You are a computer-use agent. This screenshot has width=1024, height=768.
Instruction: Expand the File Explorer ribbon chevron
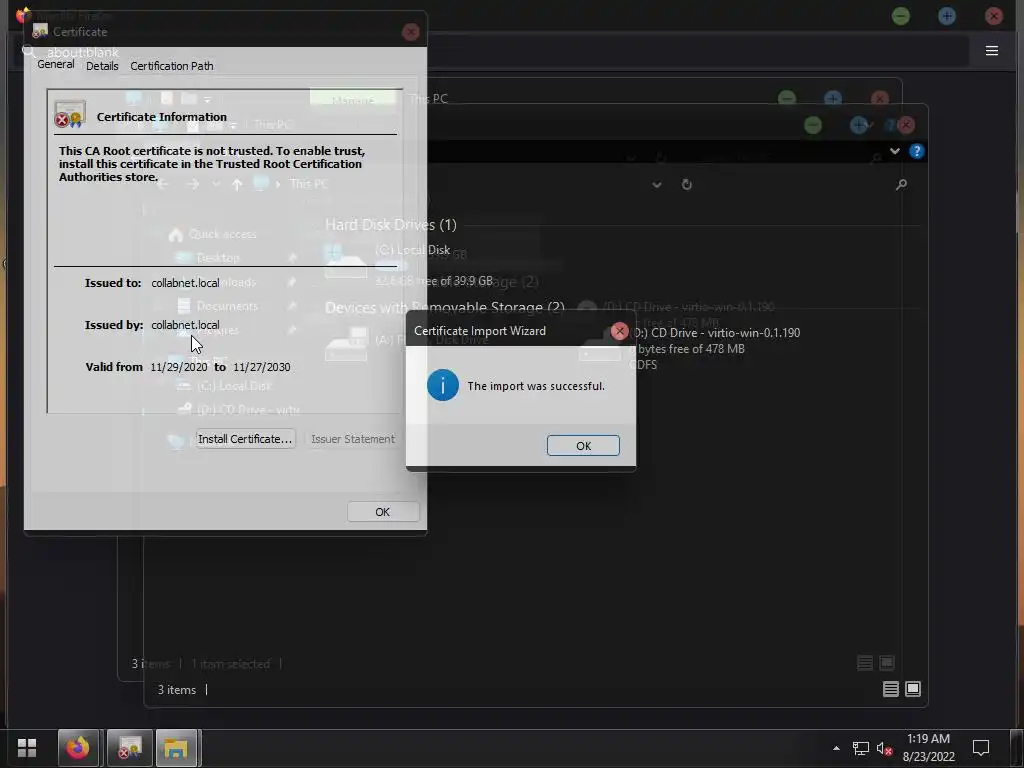(x=895, y=152)
